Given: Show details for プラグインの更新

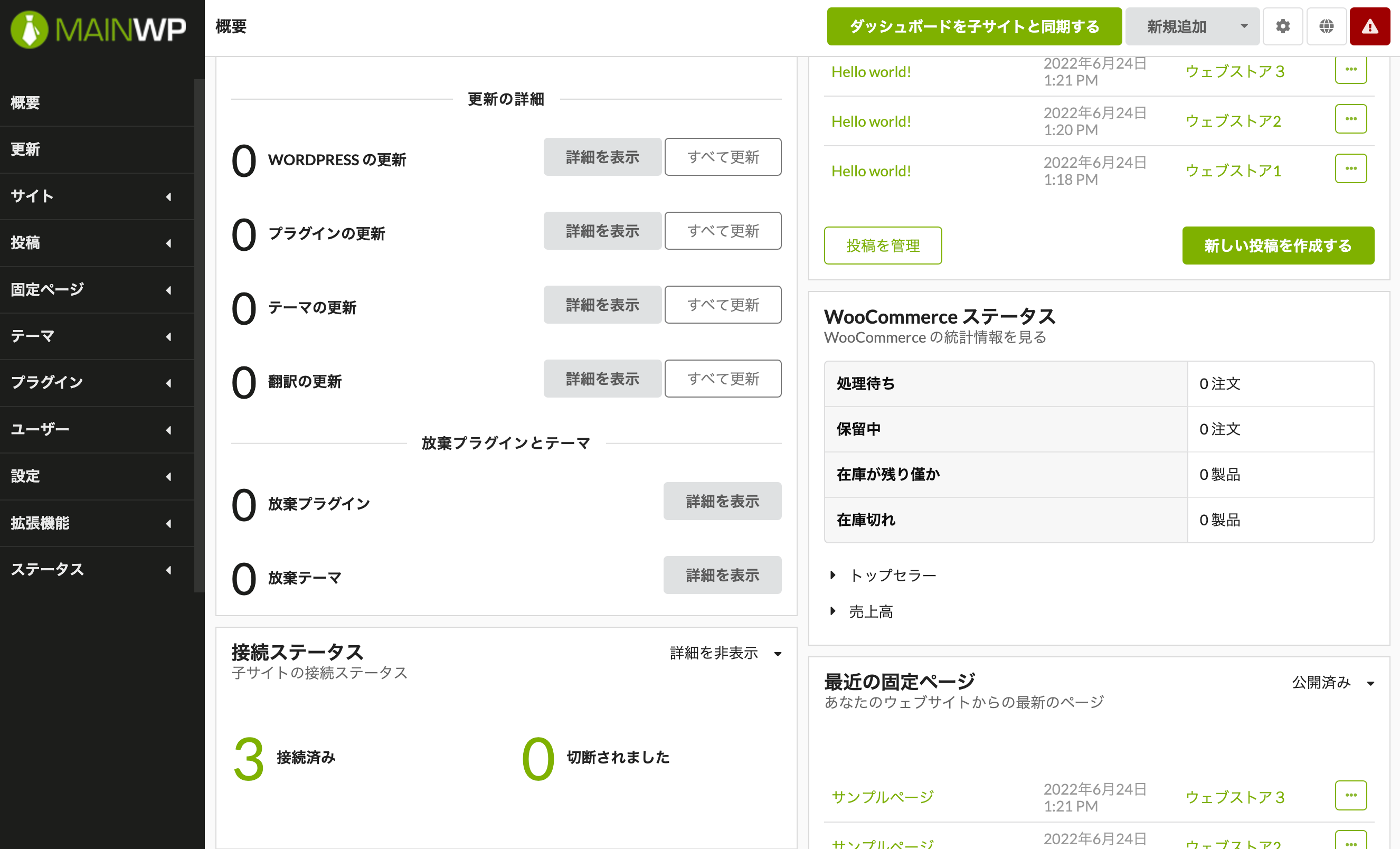Looking at the screenshot, I should pos(602,231).
